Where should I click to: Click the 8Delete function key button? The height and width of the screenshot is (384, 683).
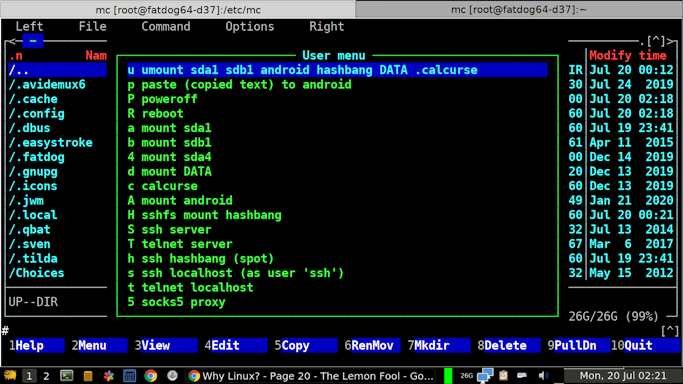point(509,346)
